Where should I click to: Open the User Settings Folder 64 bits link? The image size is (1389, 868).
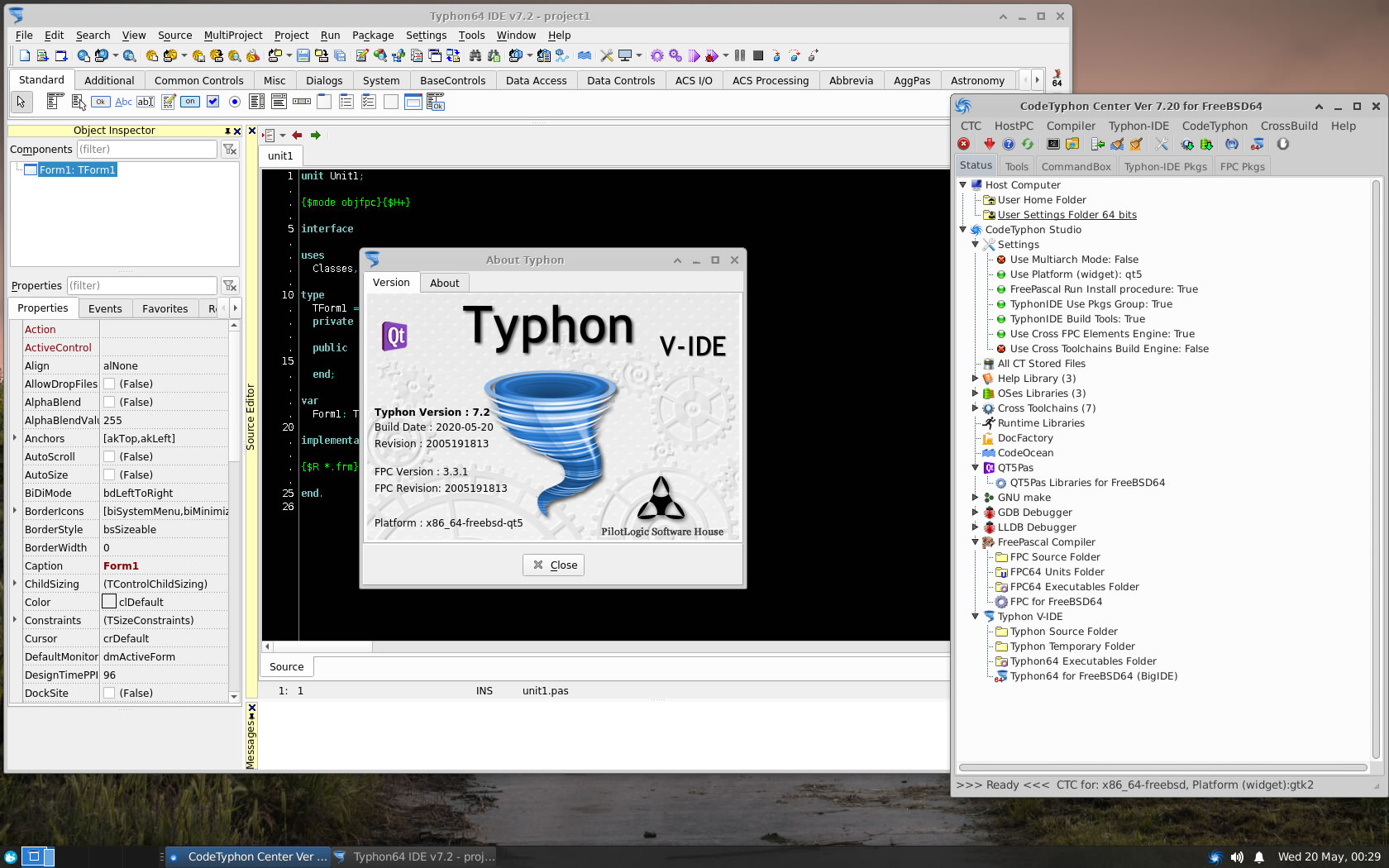point(1067,215)
